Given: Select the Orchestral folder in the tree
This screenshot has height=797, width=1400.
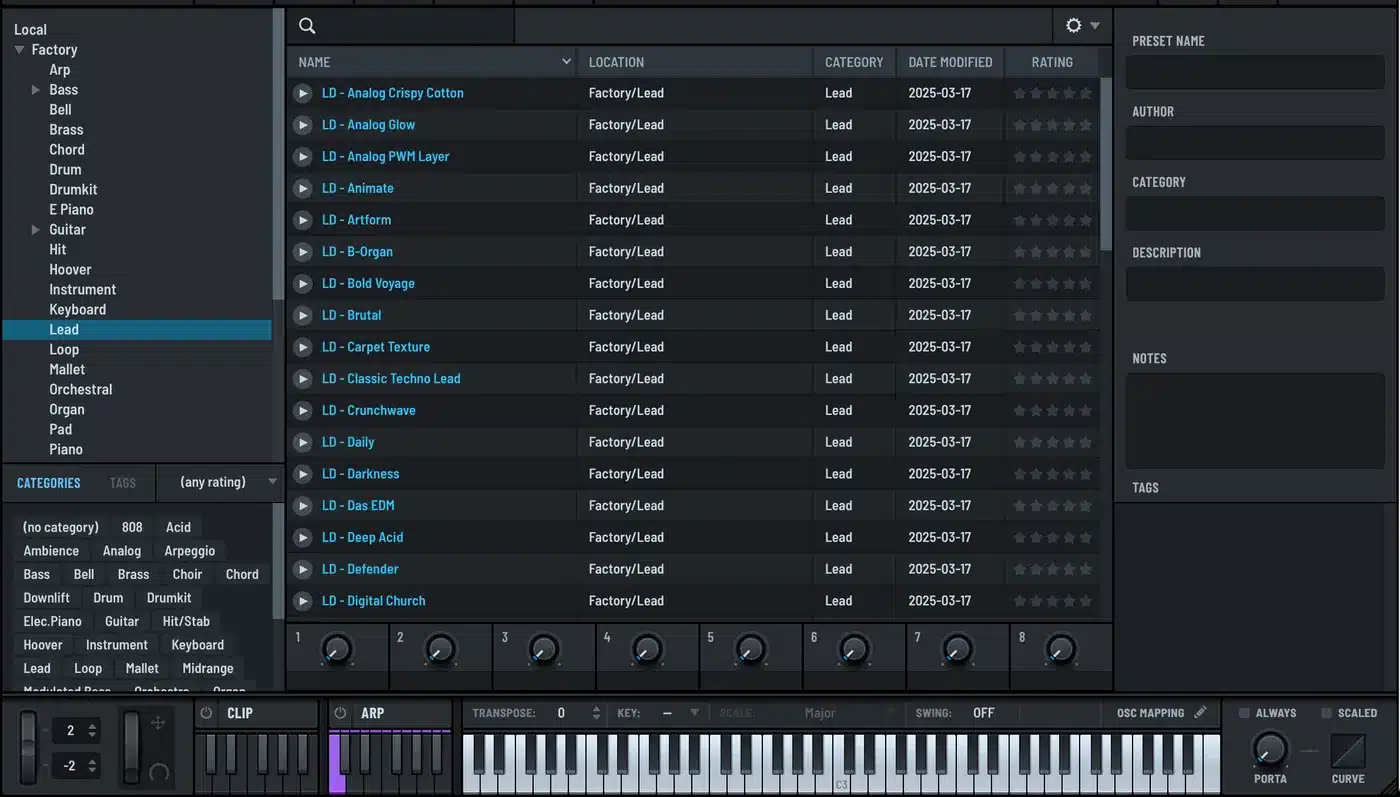Looking at the screenshot, I should tap(81, 389).
